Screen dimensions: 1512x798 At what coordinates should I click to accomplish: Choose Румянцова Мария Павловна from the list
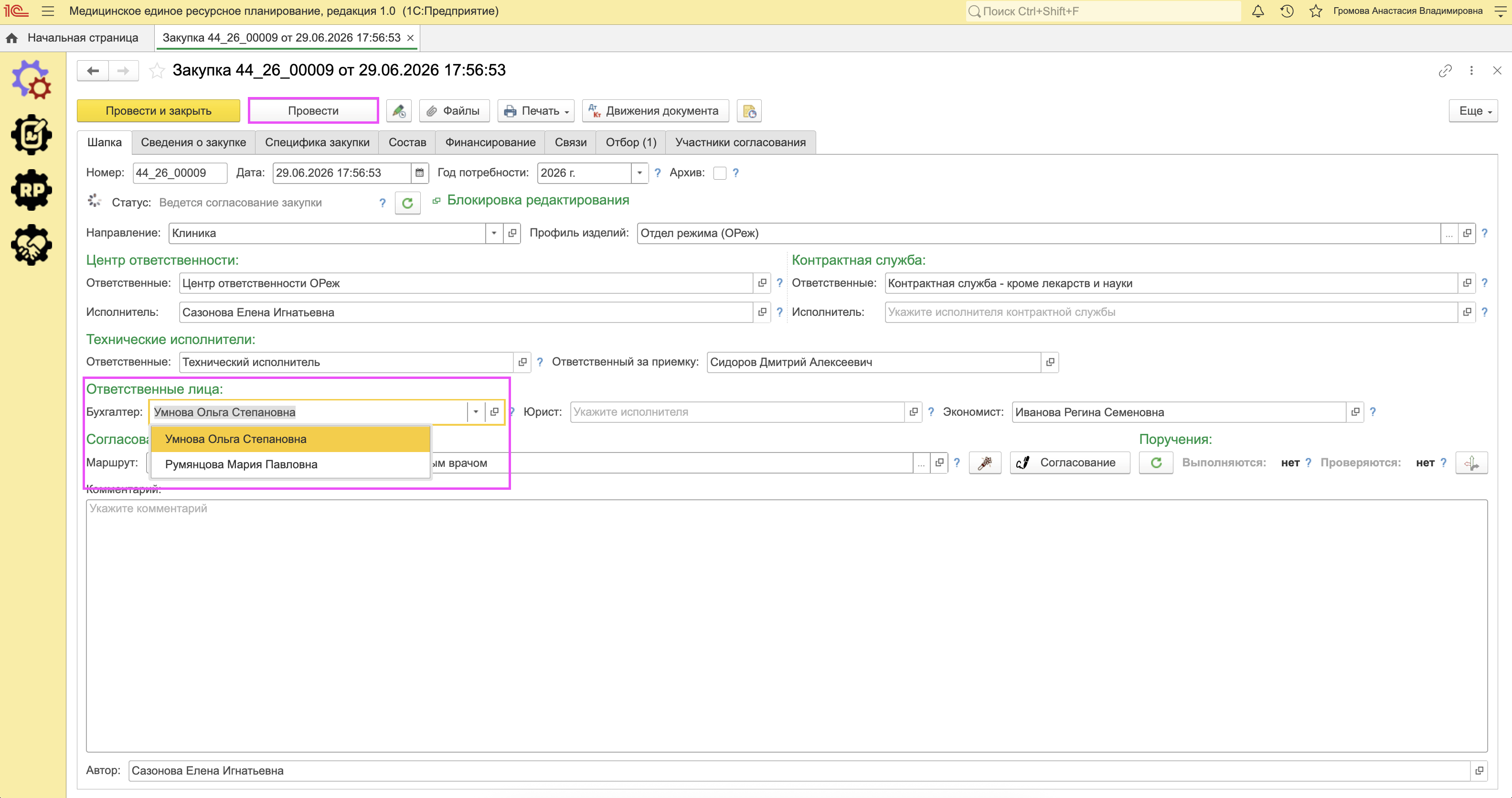point(290,464)
